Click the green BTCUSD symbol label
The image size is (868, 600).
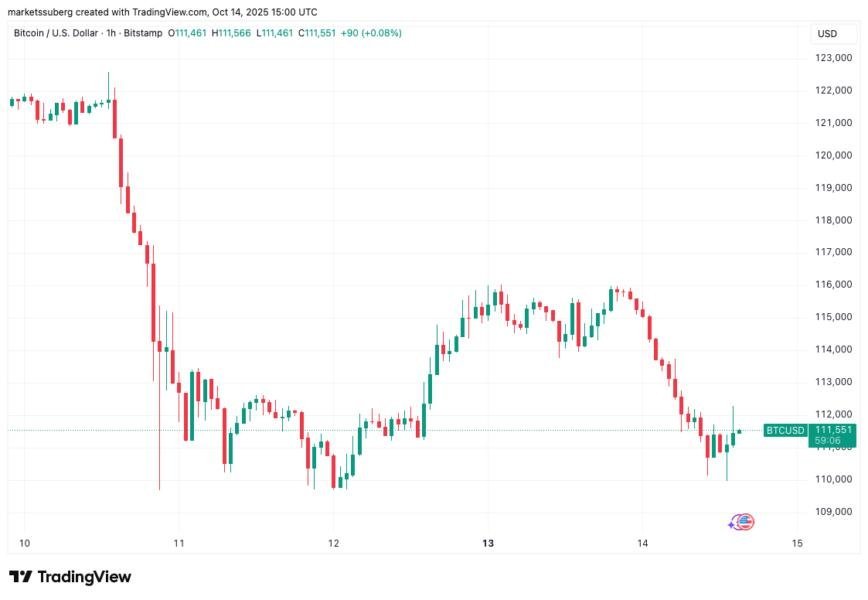tap(784, 430)
